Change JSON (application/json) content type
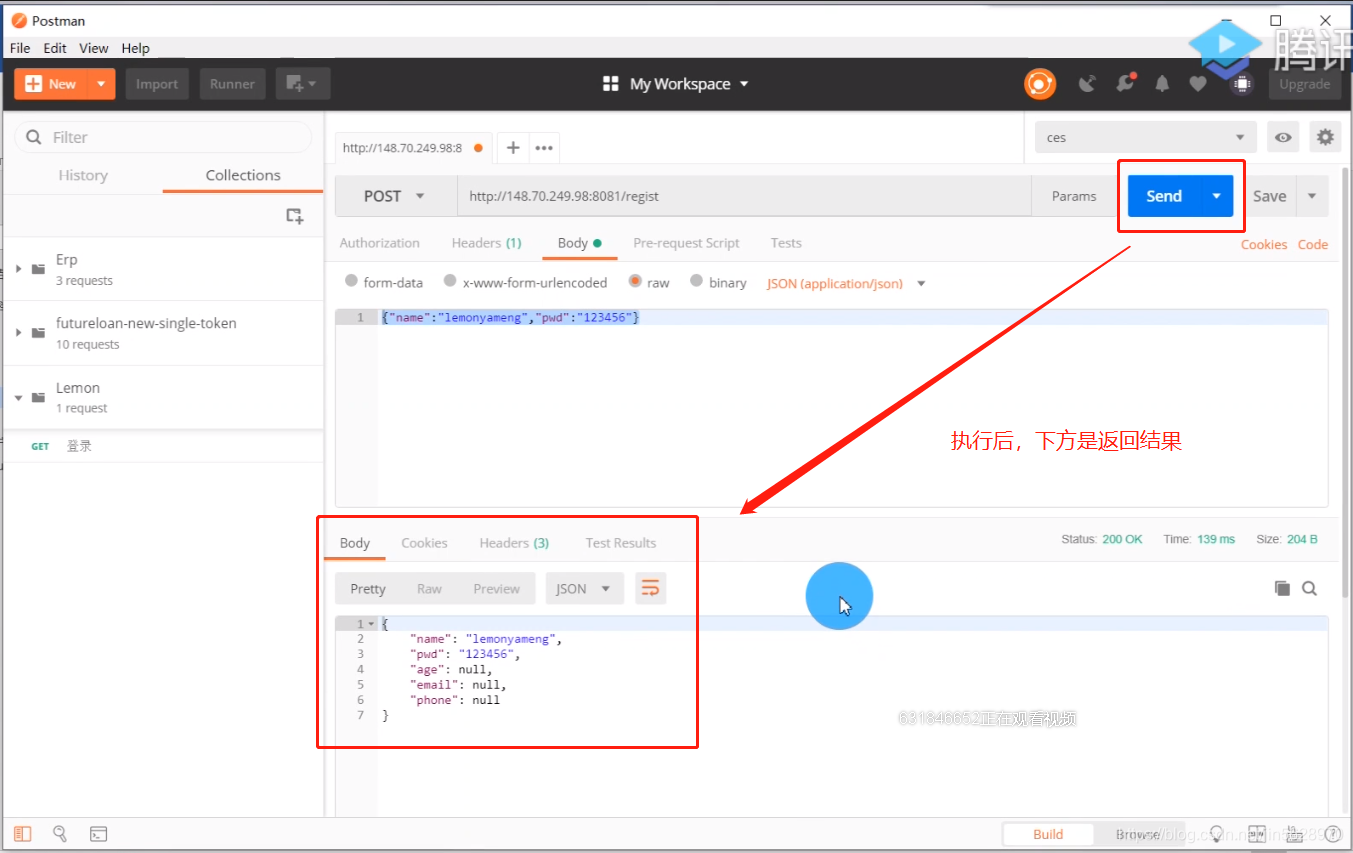 click(846, 283)
